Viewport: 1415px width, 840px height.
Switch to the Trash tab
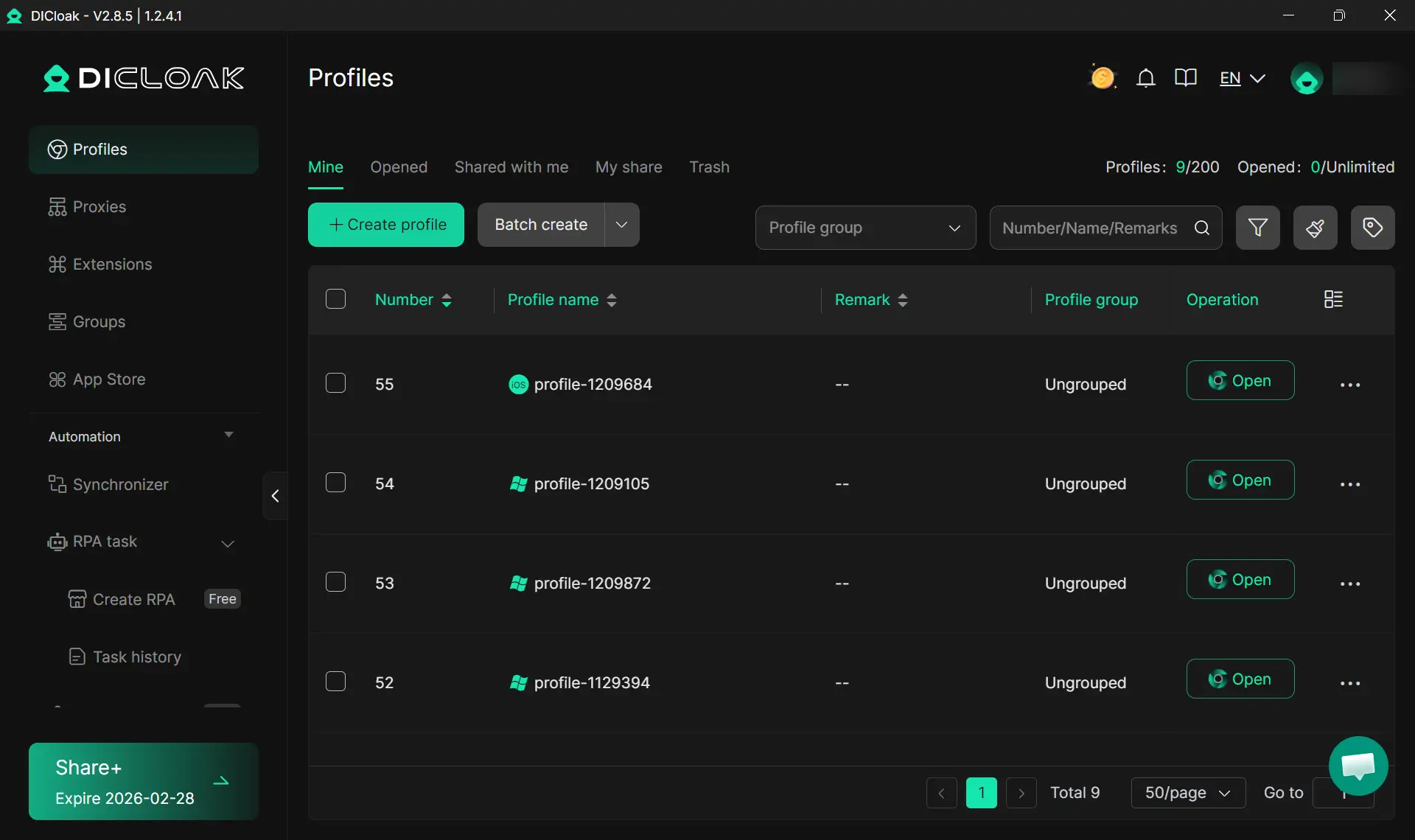[709, 167]
